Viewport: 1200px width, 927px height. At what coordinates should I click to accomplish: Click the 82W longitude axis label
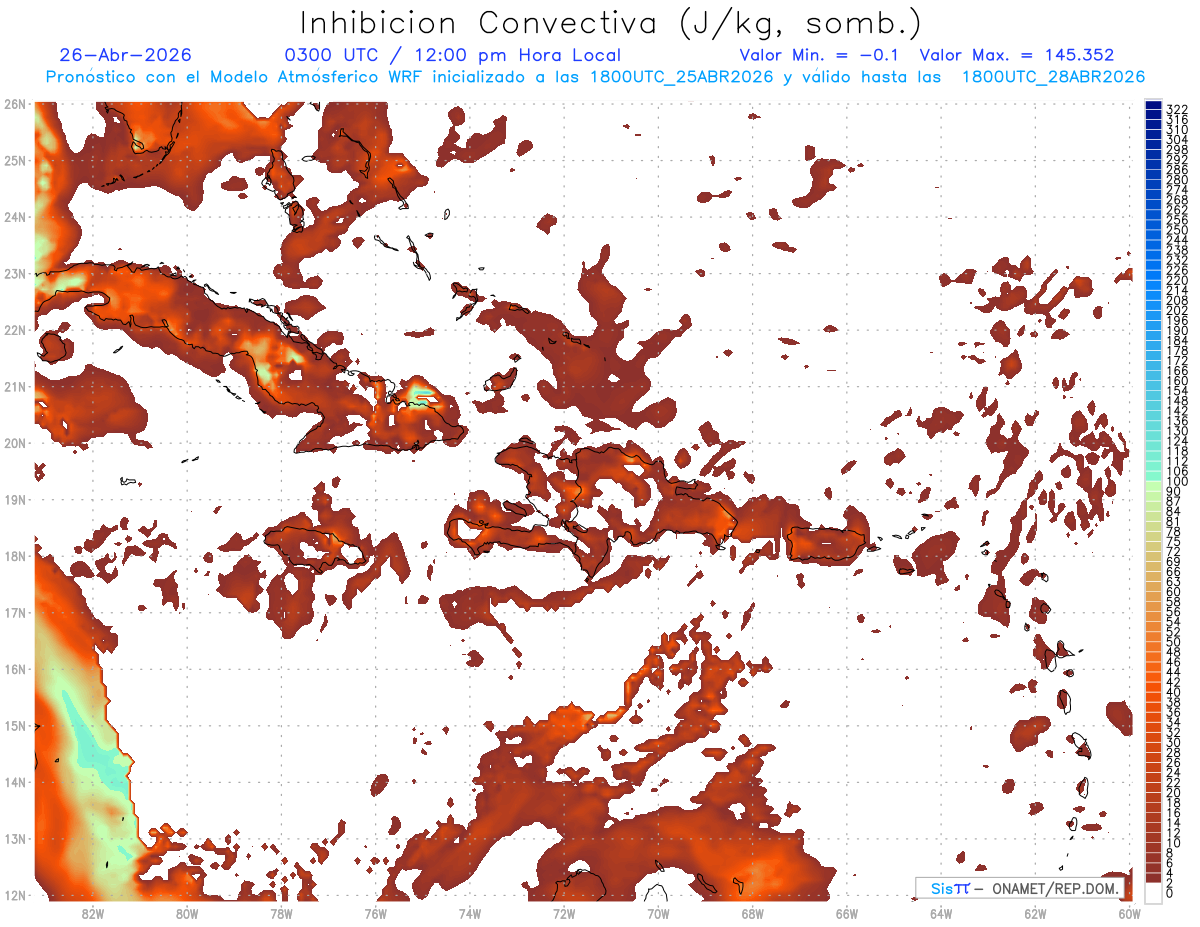pos(93,913)
